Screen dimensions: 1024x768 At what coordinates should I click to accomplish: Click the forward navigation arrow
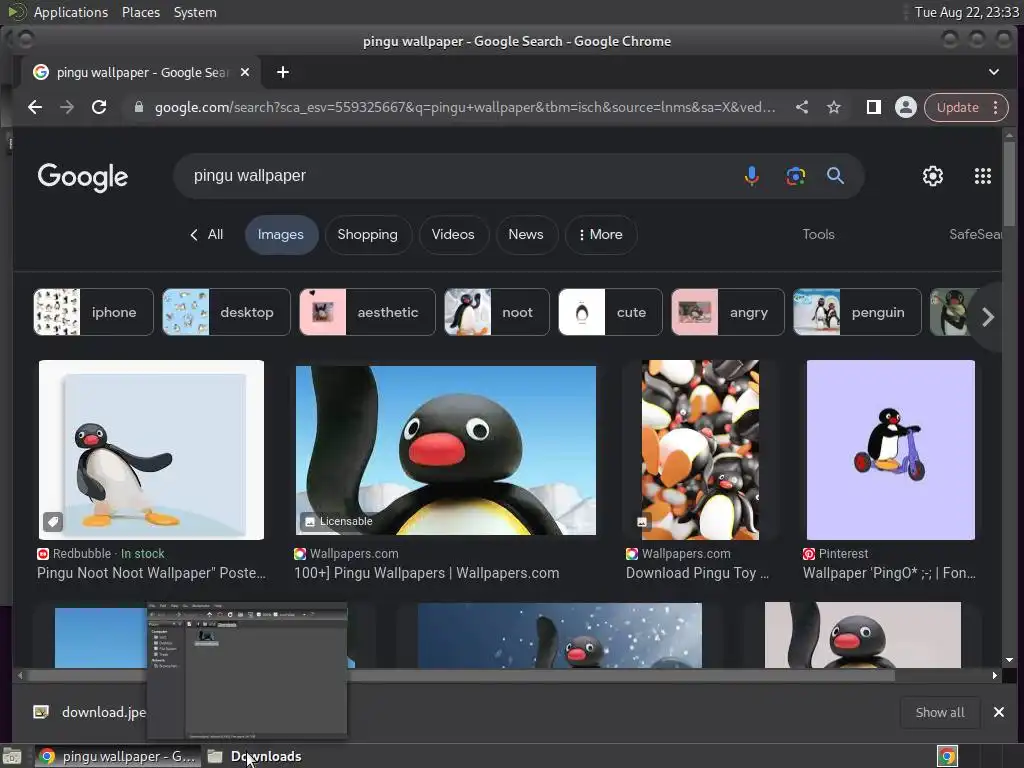point(67,107)
